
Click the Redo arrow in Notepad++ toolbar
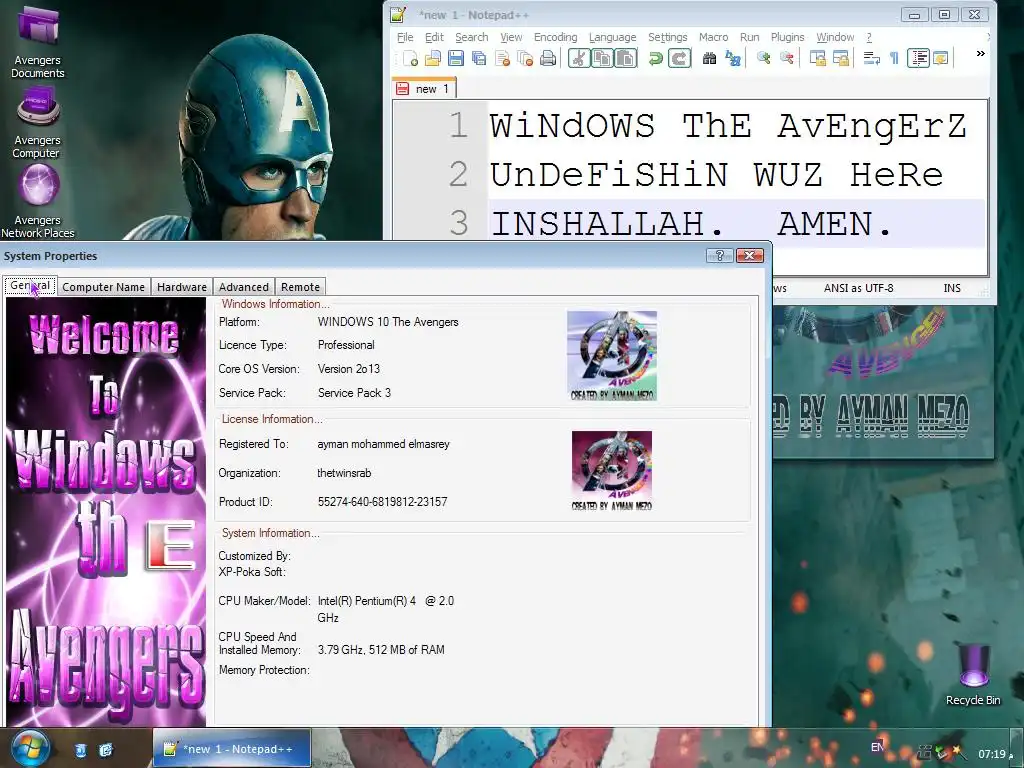679,59
